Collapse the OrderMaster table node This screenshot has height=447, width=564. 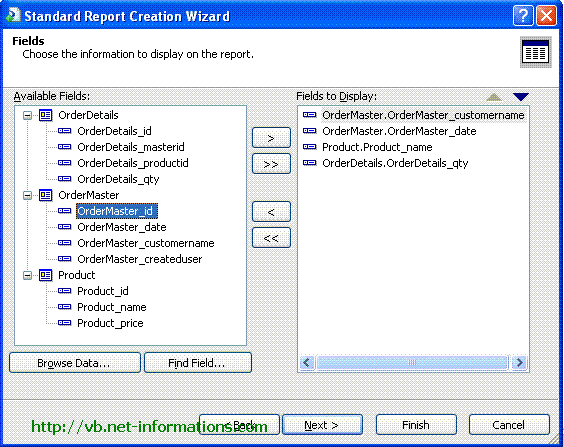pyautogui.click(x=27, y=195)
